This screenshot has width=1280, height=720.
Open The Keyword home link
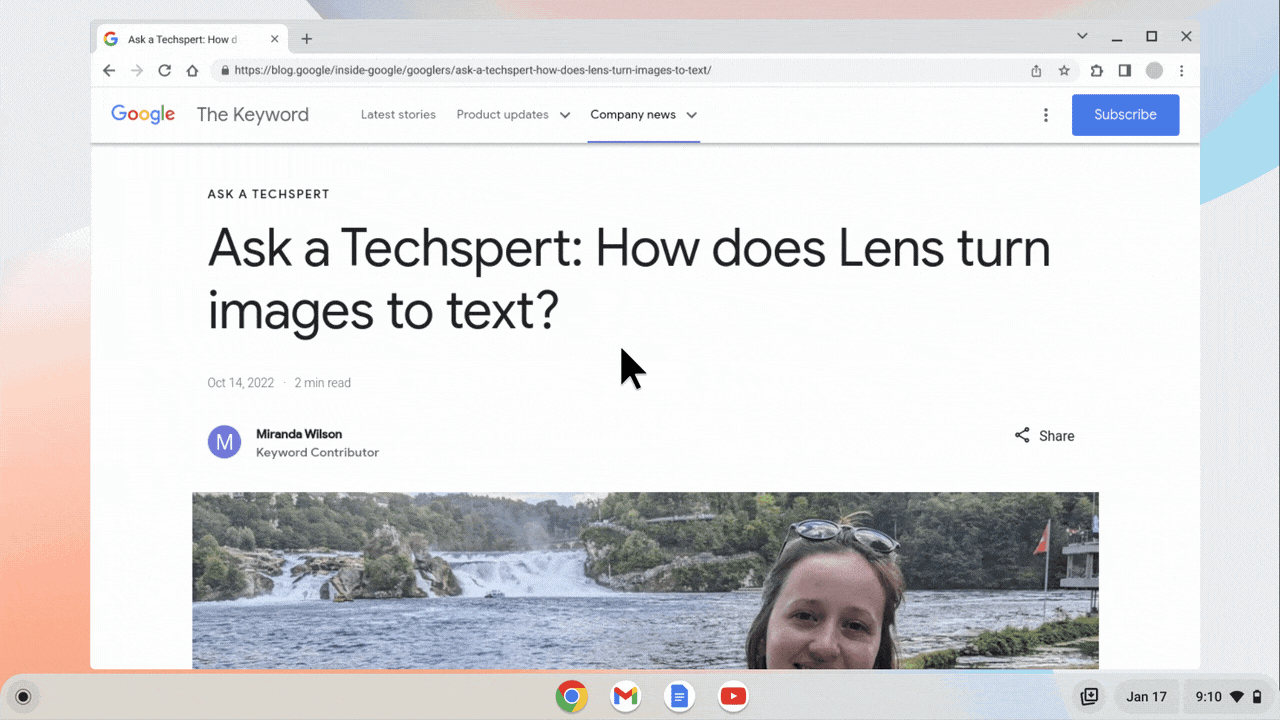[x=252, y=115]
